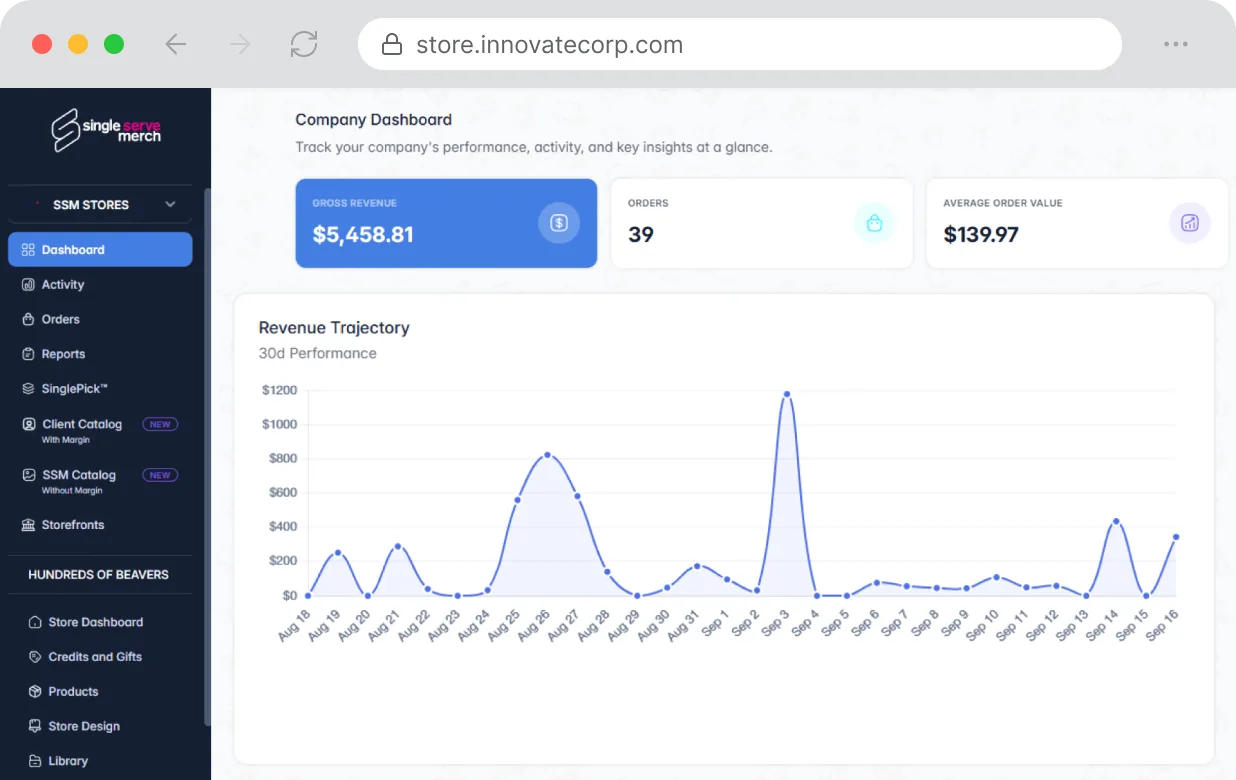Viewport: 1236px width, 780px height.
Task: Click the dollar icon on Gross Revenue card
Action: click(x=559, y=223)
